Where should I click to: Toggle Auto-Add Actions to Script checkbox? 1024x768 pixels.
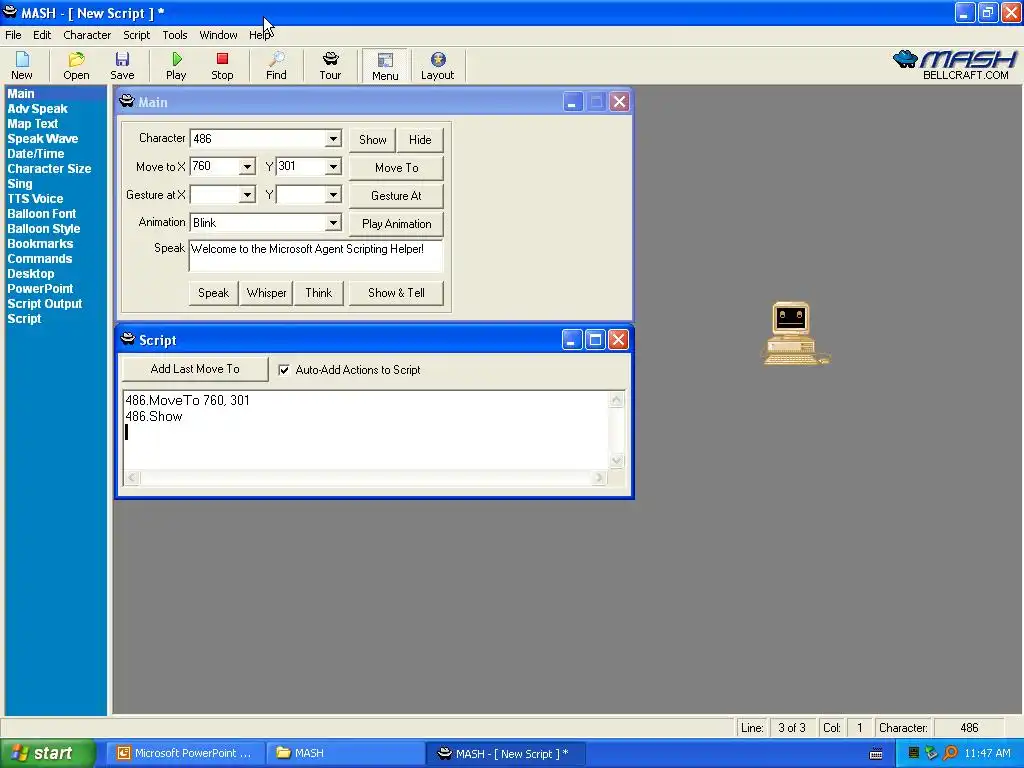tap(284, 370)
